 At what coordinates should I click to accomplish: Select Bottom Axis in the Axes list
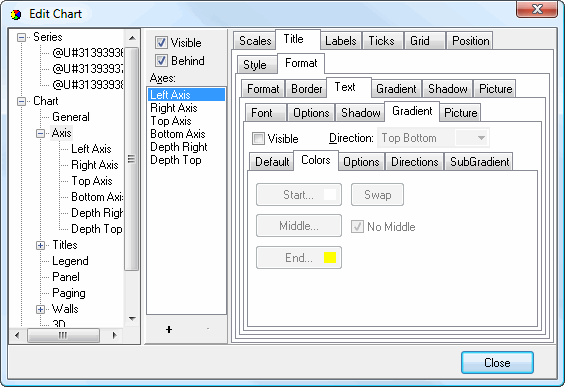tap(178, 134)
